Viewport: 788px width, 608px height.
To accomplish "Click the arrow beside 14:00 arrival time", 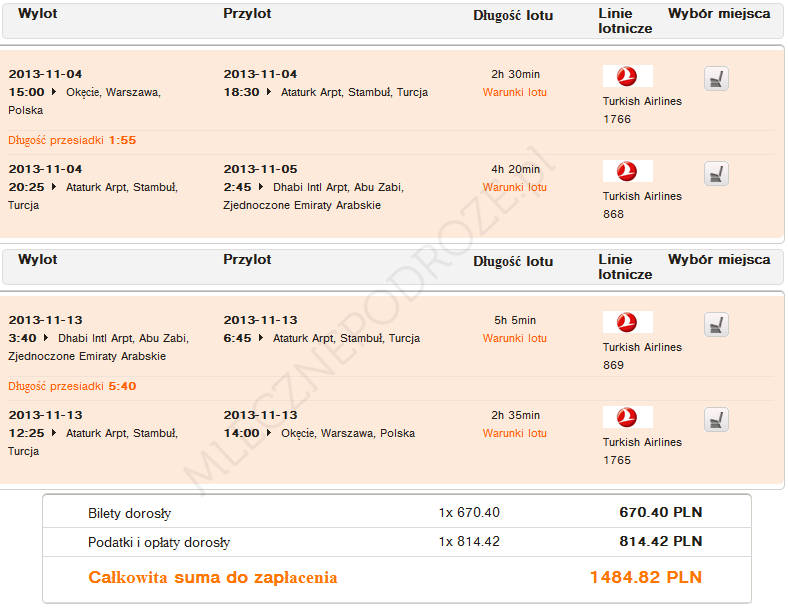I will [270, 434].
